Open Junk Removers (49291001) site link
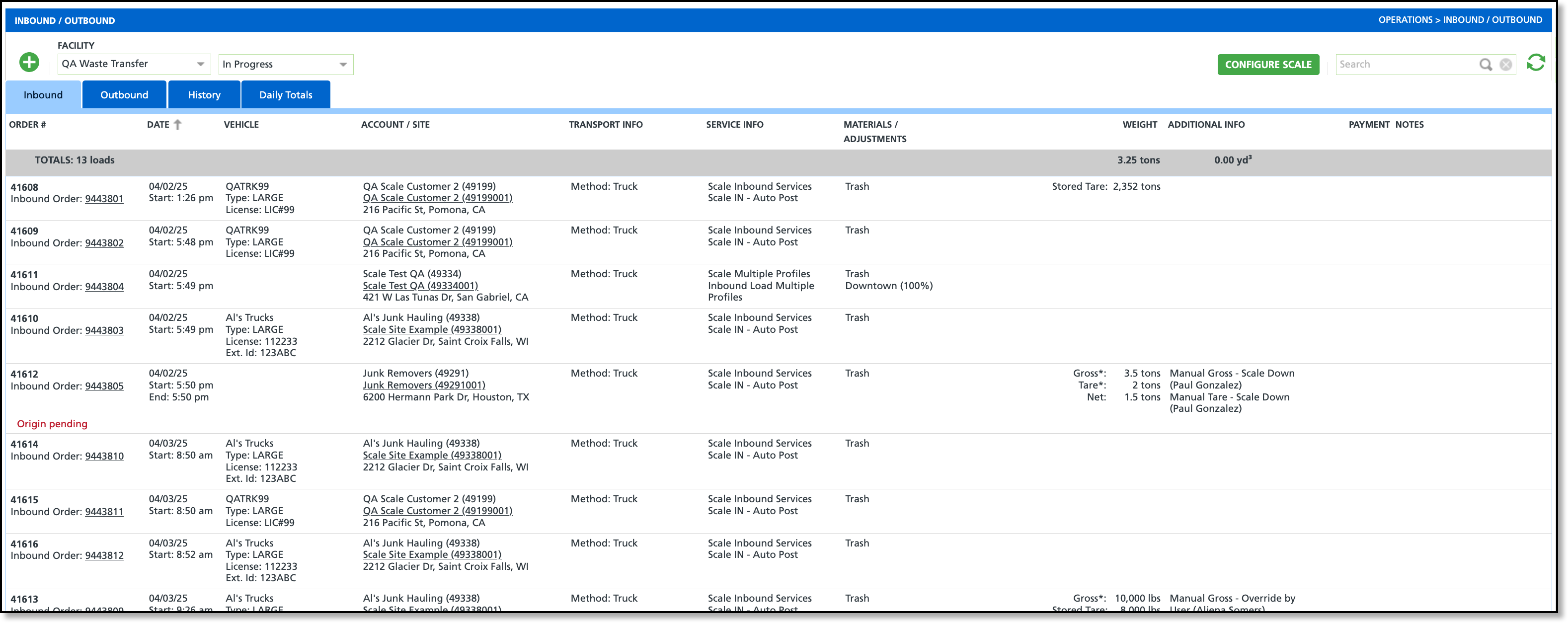Screen dimensions: 1568x623 pyautogui.click(x=424, y=385)
